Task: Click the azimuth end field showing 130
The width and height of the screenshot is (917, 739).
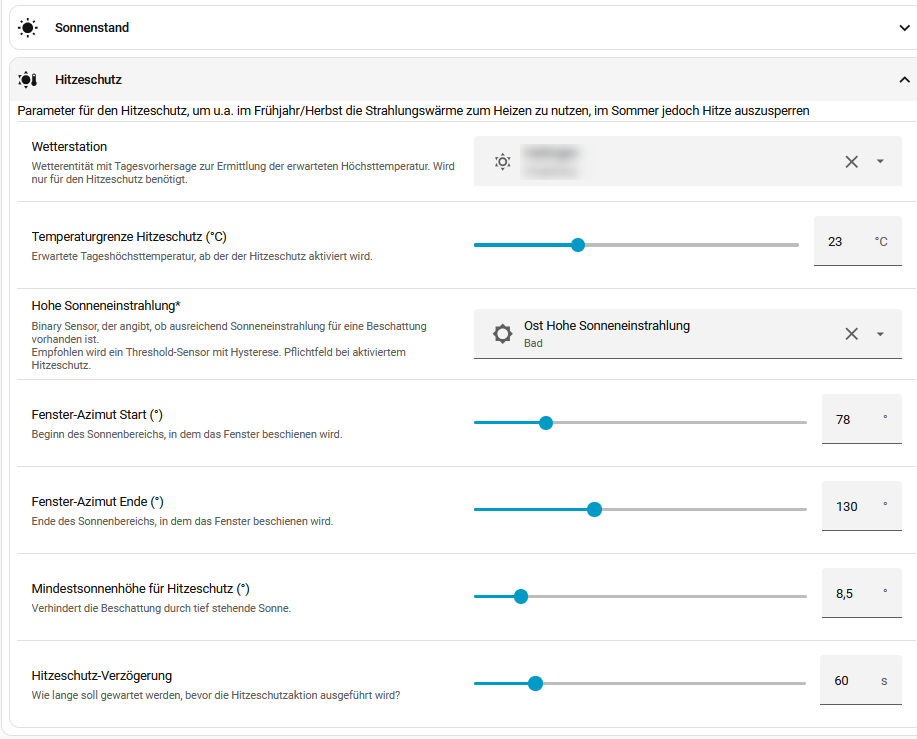Action: pos(861,506)
